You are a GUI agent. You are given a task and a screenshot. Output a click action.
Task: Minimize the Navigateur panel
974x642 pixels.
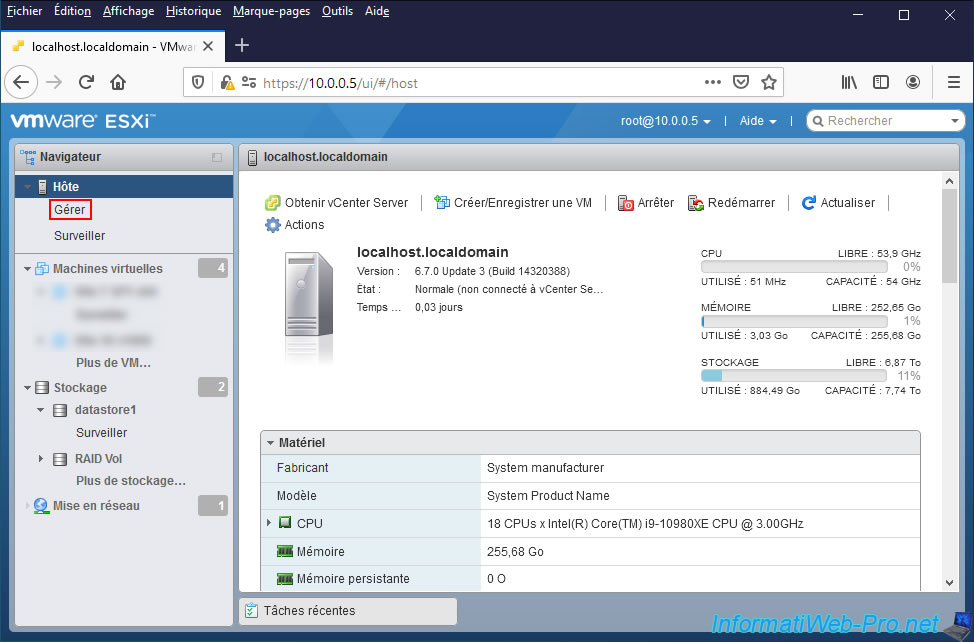217,157
